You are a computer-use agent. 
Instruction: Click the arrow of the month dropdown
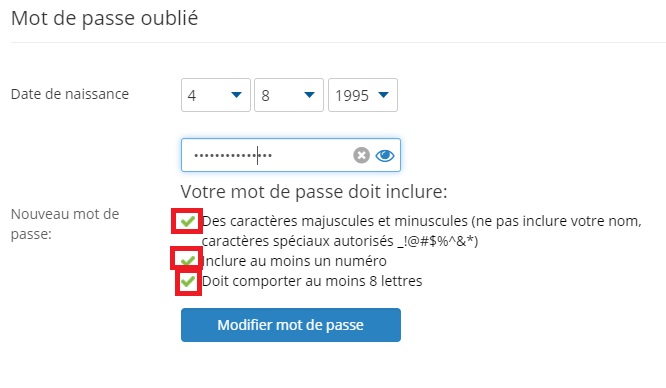310,95
